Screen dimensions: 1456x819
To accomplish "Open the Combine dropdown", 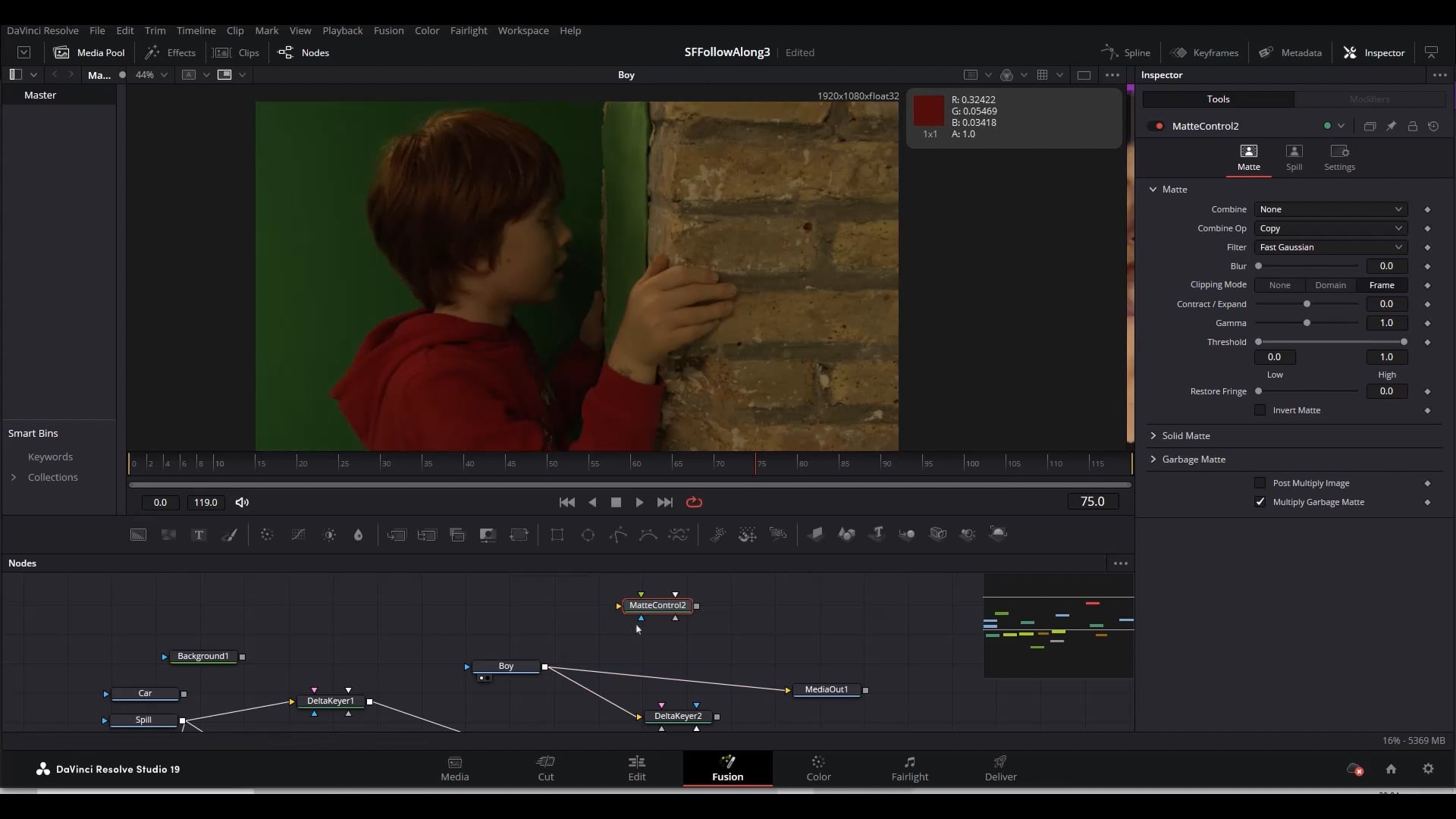I will point(1330,209).
